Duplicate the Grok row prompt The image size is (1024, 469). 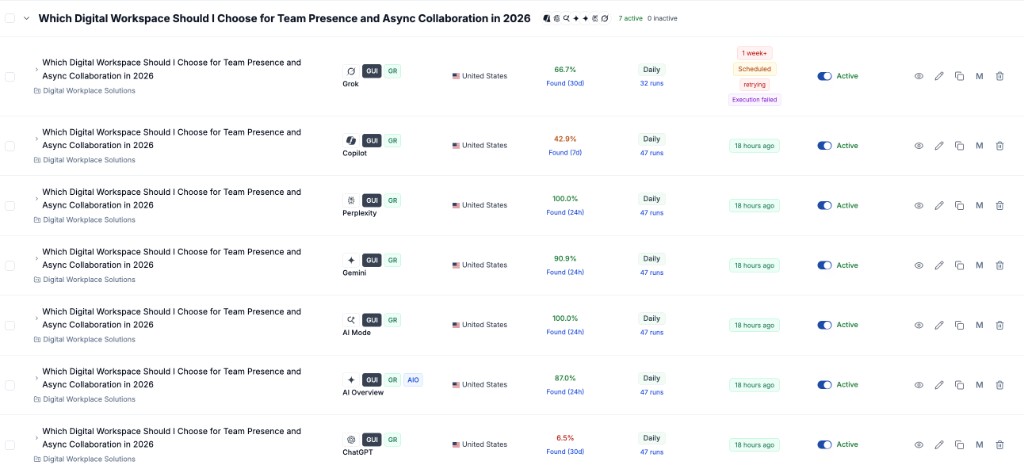959,76
